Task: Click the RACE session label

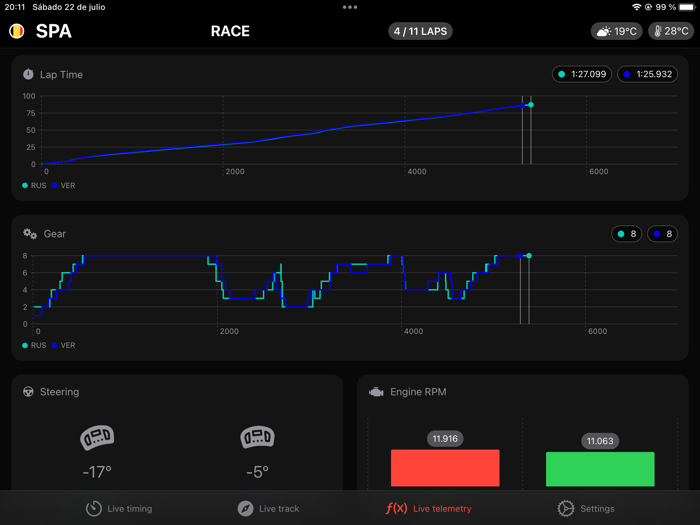Action: 230,31
